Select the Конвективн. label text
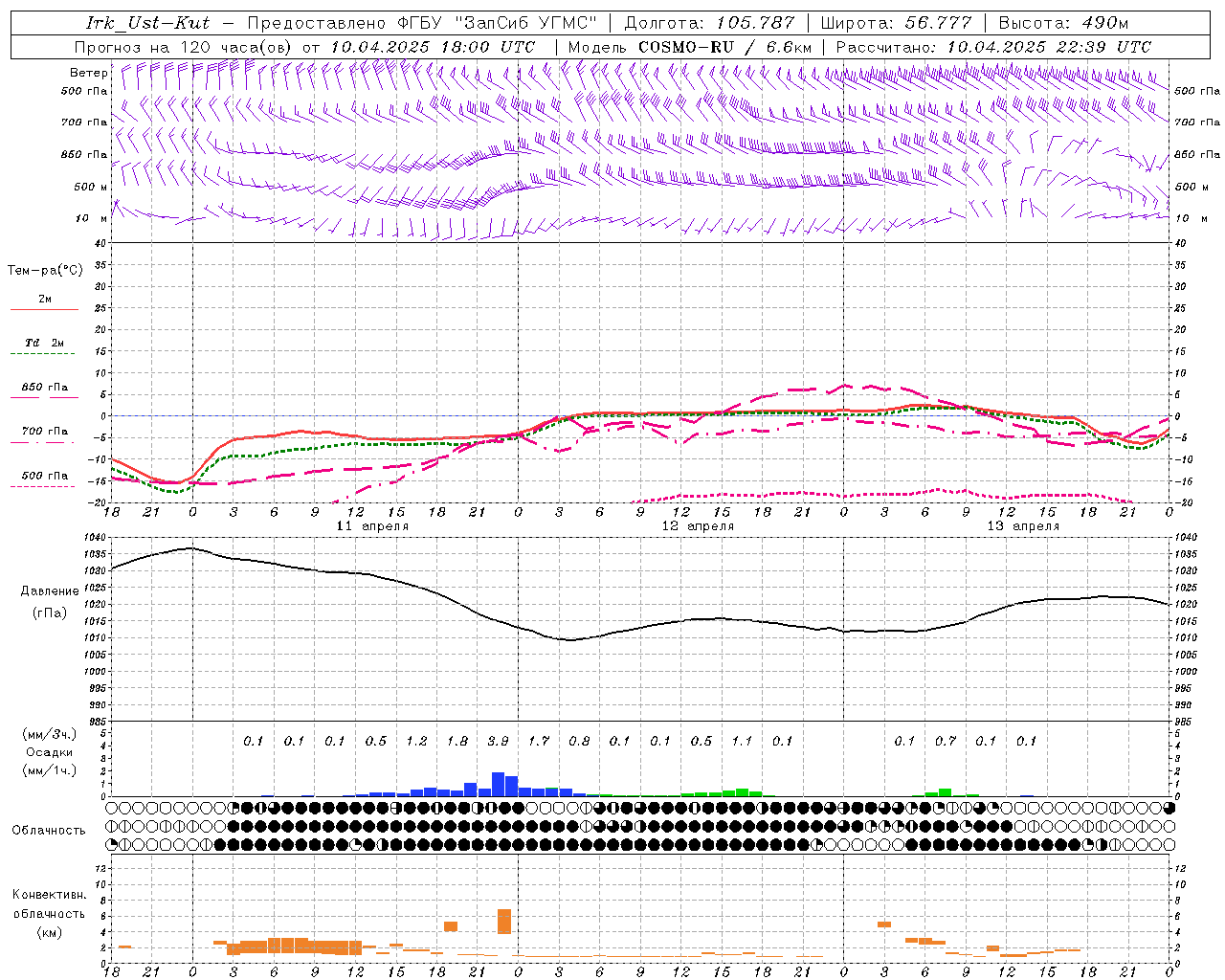The height and width of the screenshot is (980, 1225). pyautogui.click(x=49, y=895)
